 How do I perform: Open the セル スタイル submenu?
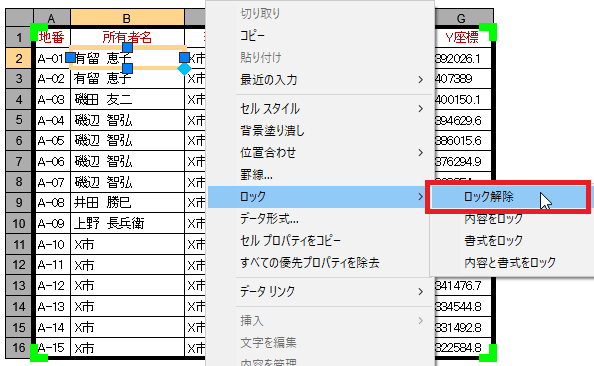(320, 109)
